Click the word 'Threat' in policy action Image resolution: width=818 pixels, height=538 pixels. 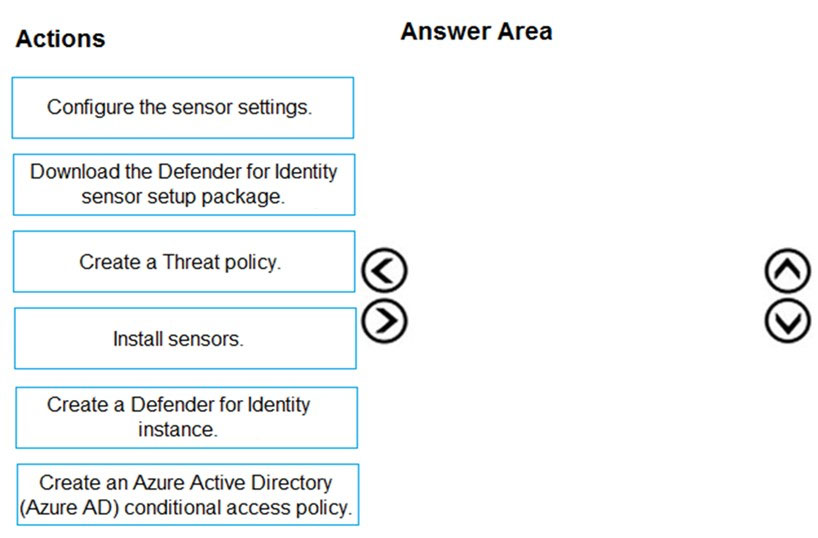pyautogui.click(x=191, y=261)
